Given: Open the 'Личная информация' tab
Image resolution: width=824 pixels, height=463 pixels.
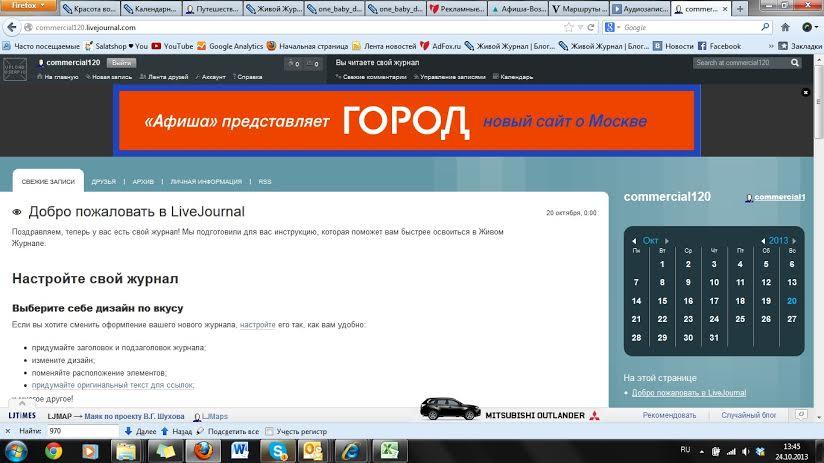Looking at the screenshot, I should coord(206,182).
